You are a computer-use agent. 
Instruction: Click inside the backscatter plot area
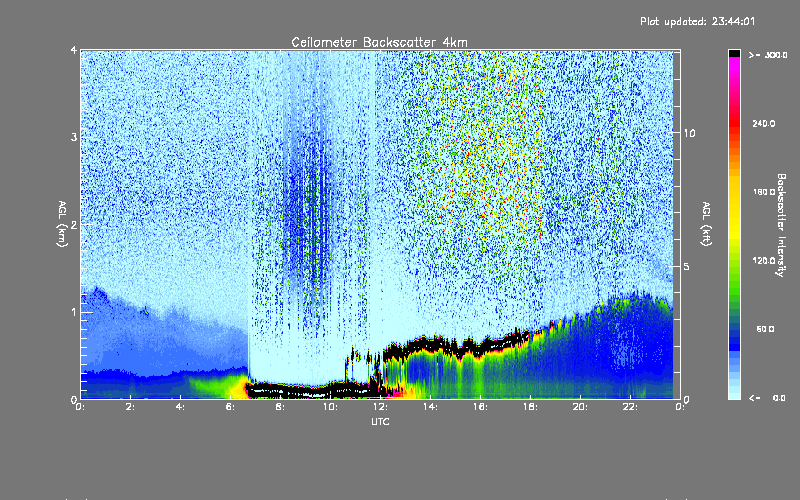tap(380, 224)
